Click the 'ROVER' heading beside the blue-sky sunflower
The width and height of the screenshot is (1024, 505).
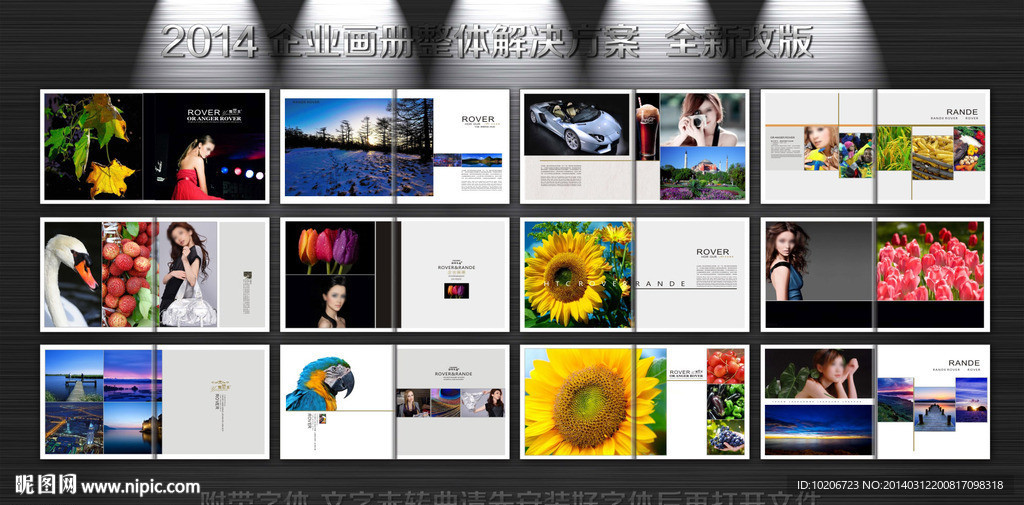pyautogui.click(x=712, y=252)
